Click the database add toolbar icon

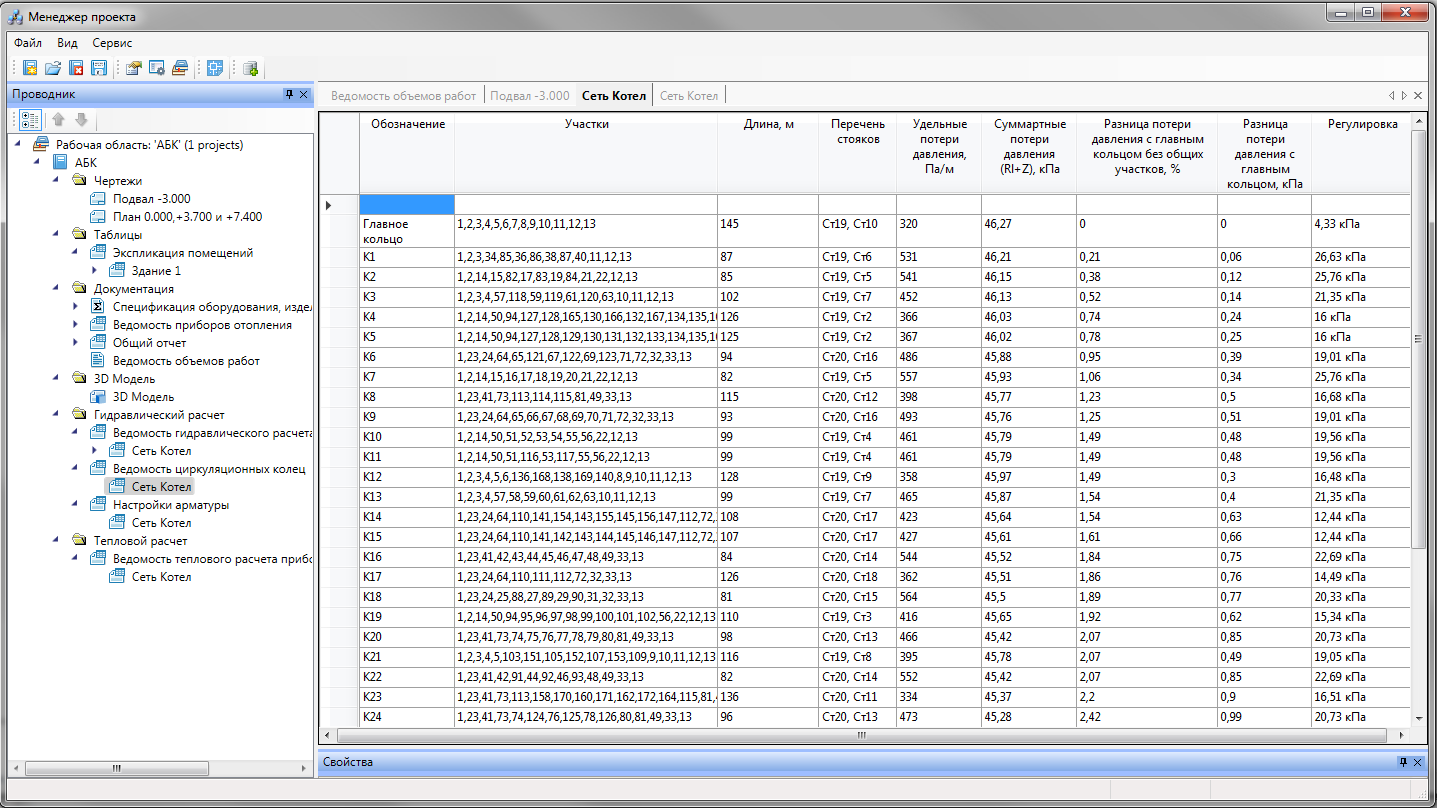pos(250,68)
